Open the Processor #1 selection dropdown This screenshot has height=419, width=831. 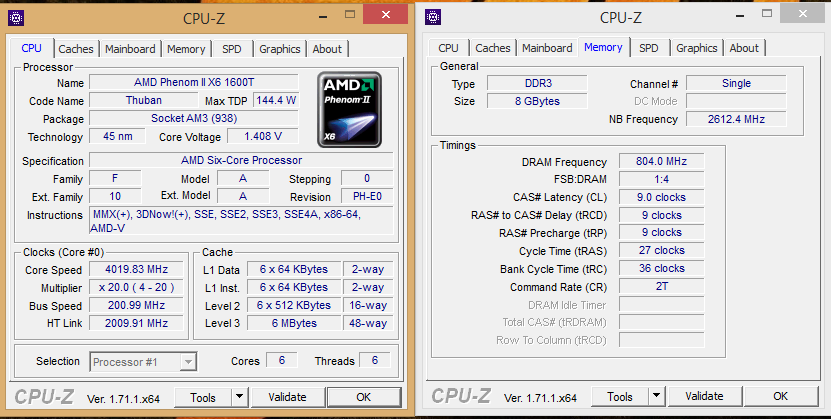tap(143, 362)
